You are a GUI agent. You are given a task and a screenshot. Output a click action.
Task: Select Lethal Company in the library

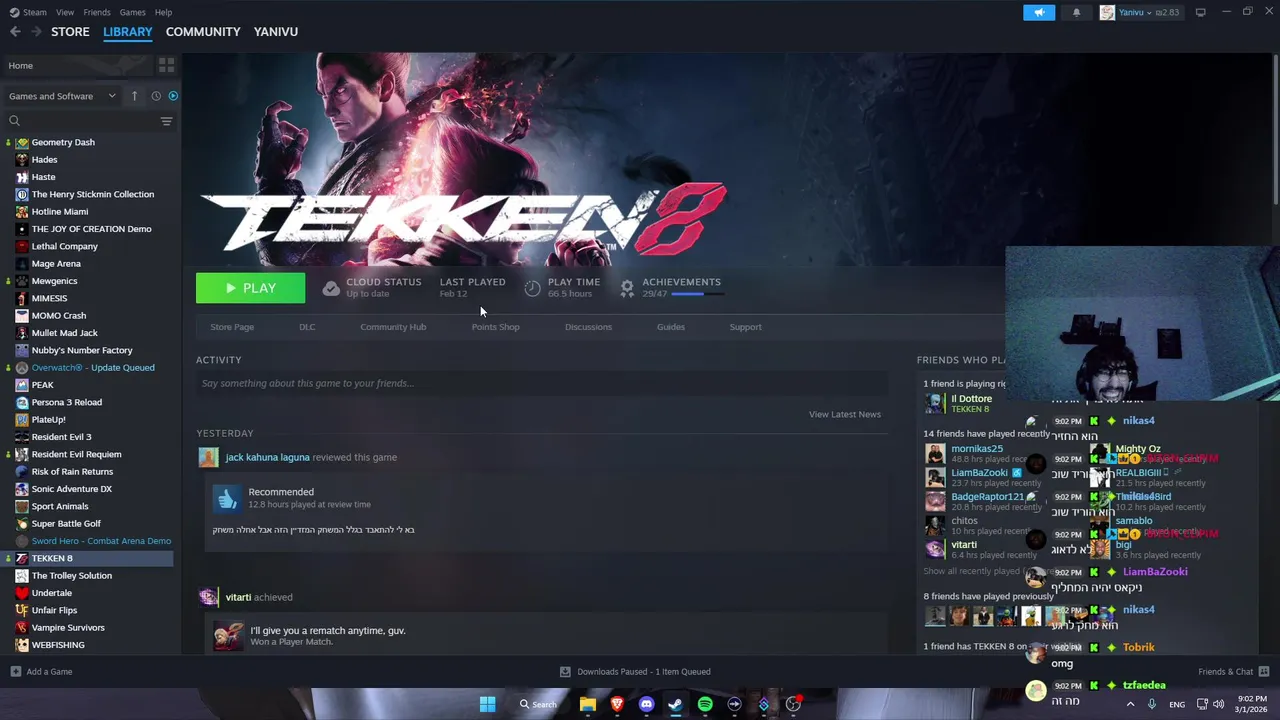64,246
